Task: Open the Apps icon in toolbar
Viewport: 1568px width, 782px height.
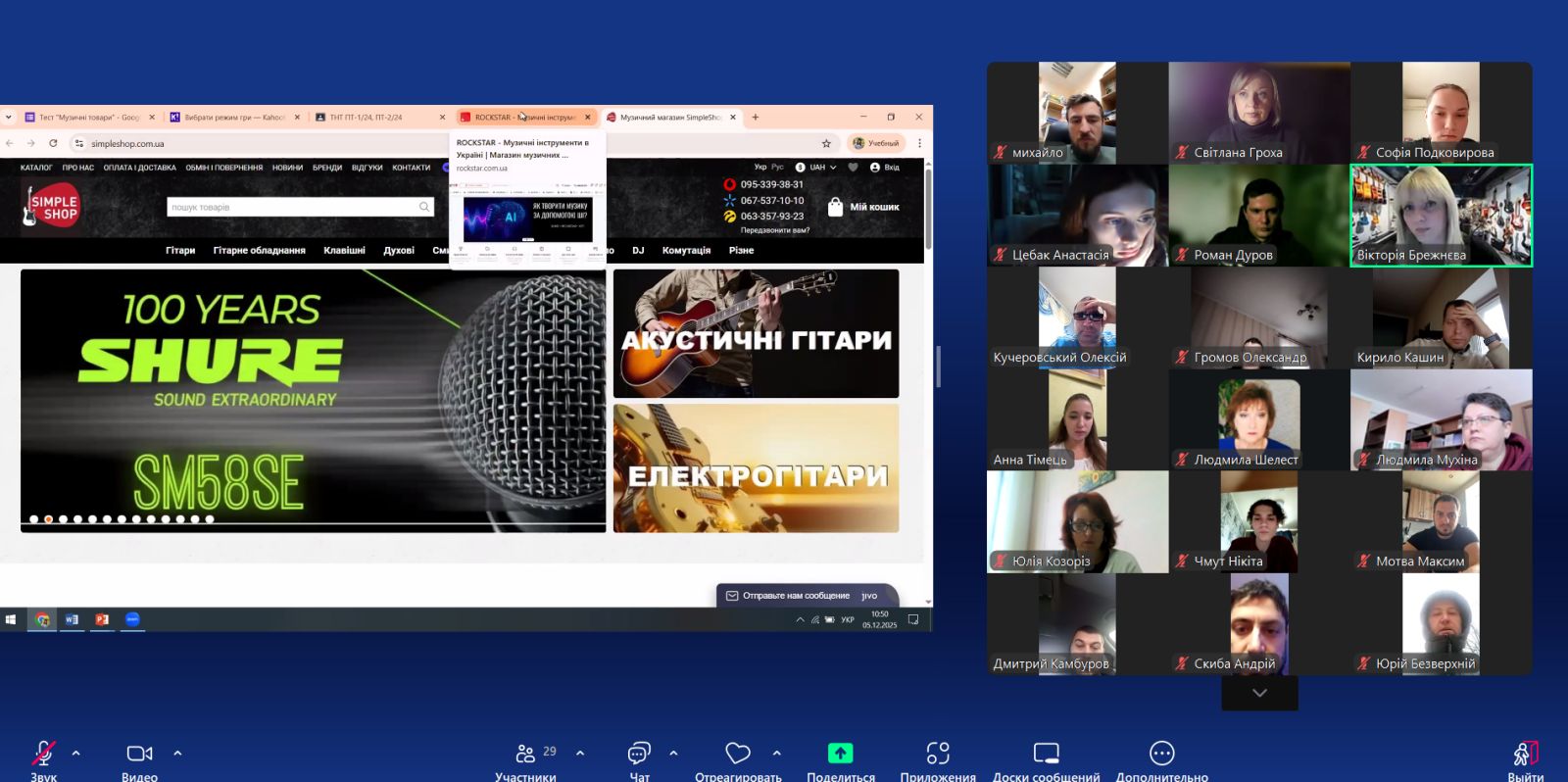Action: 938,753
